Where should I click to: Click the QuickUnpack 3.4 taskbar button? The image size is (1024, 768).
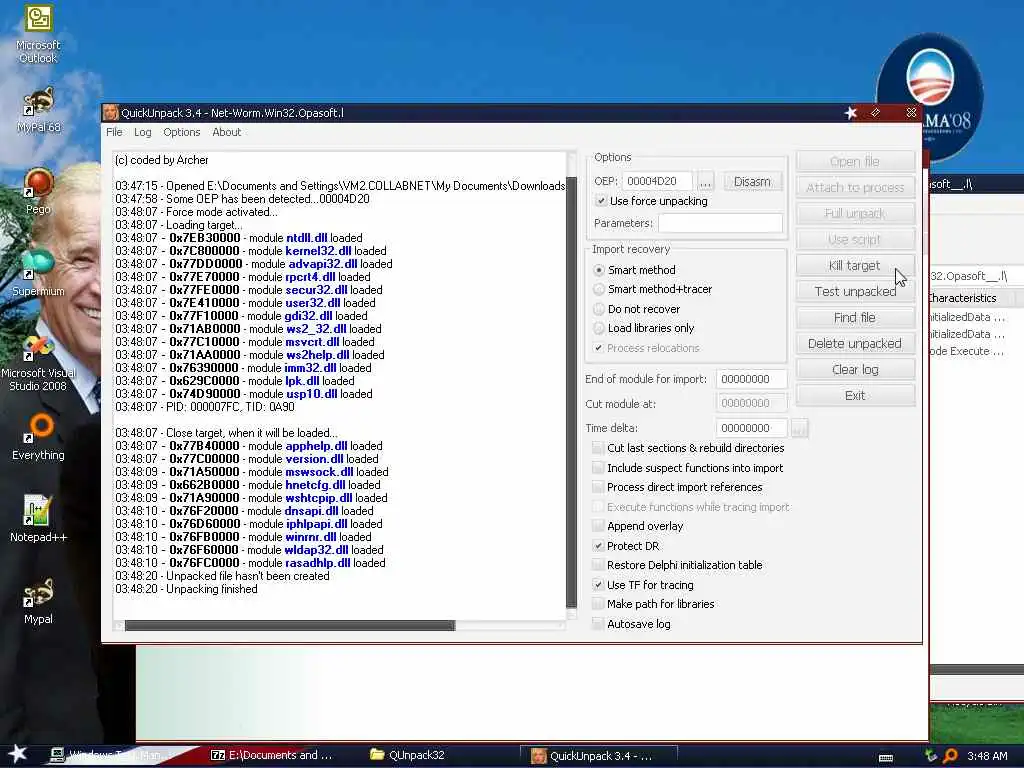598,756
